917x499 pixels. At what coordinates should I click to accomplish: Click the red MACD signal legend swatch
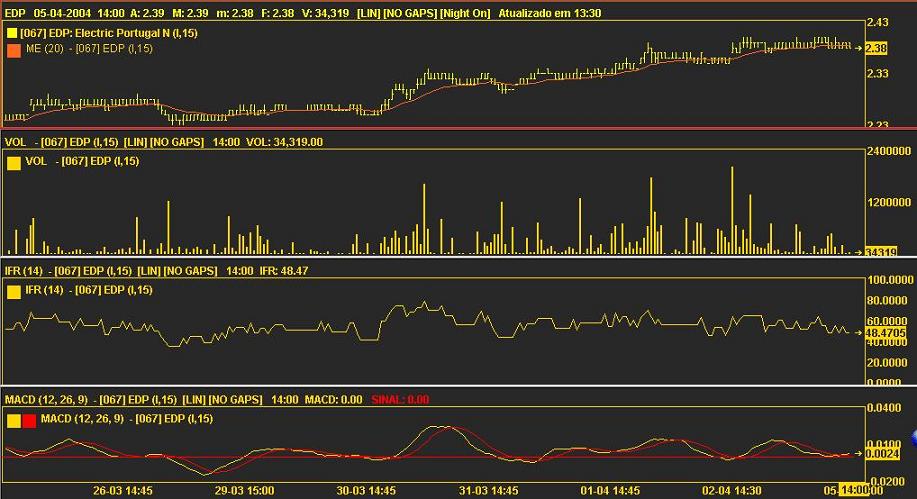[29, 420]
